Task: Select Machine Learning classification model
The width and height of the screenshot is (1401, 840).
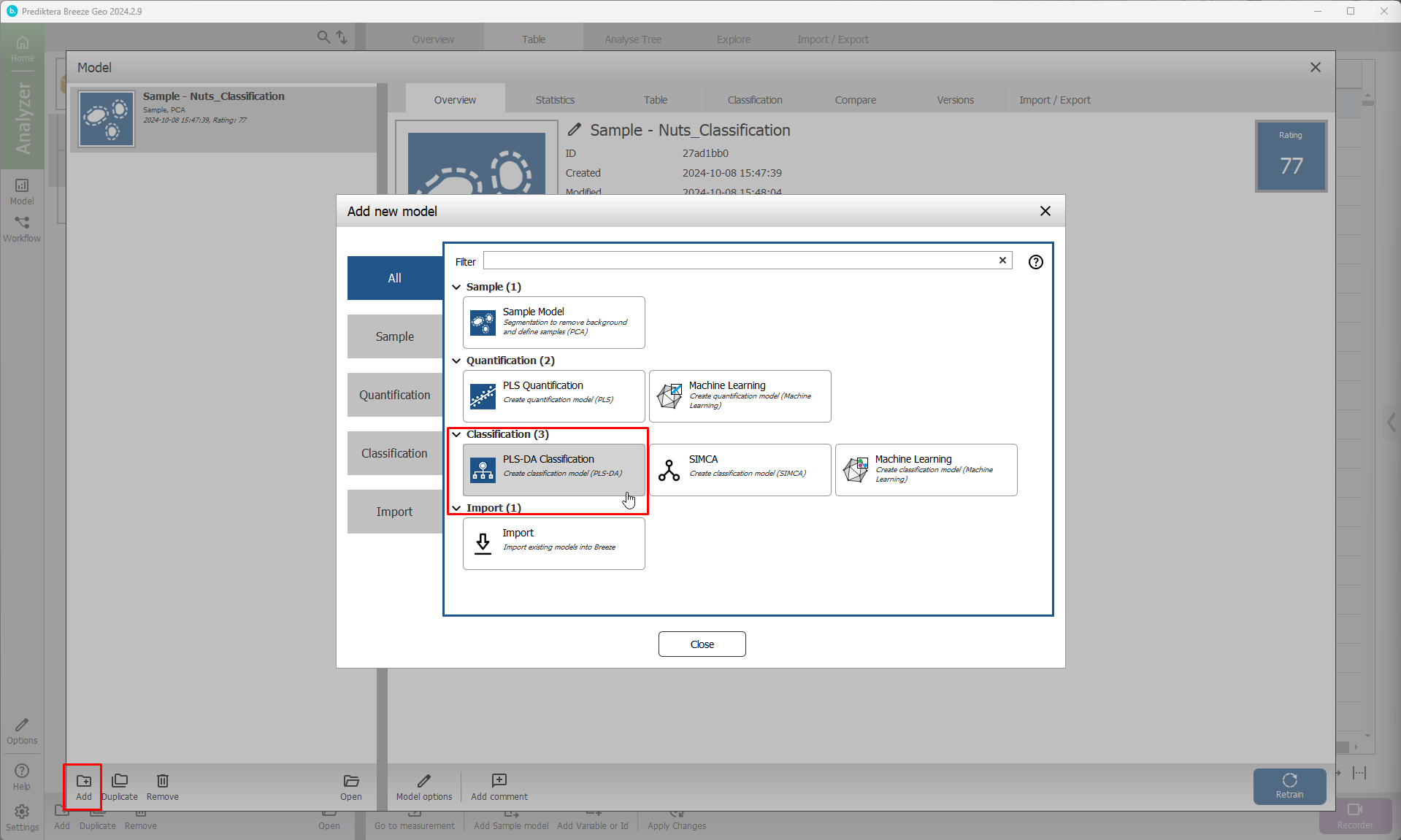Action: [x=926, y=469]
